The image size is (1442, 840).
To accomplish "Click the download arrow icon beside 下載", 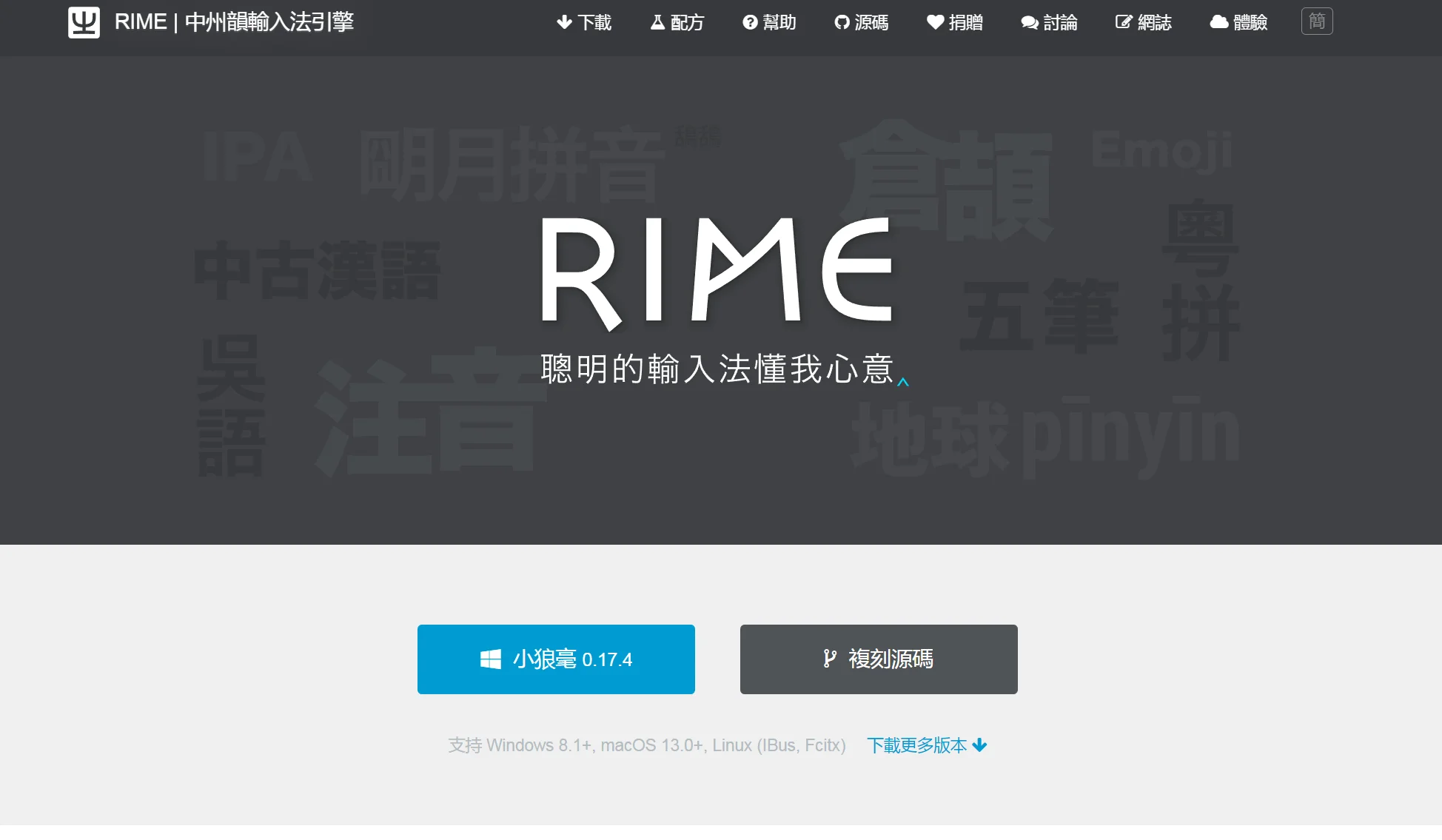I will pyautogui.click(x=564, y=22).
